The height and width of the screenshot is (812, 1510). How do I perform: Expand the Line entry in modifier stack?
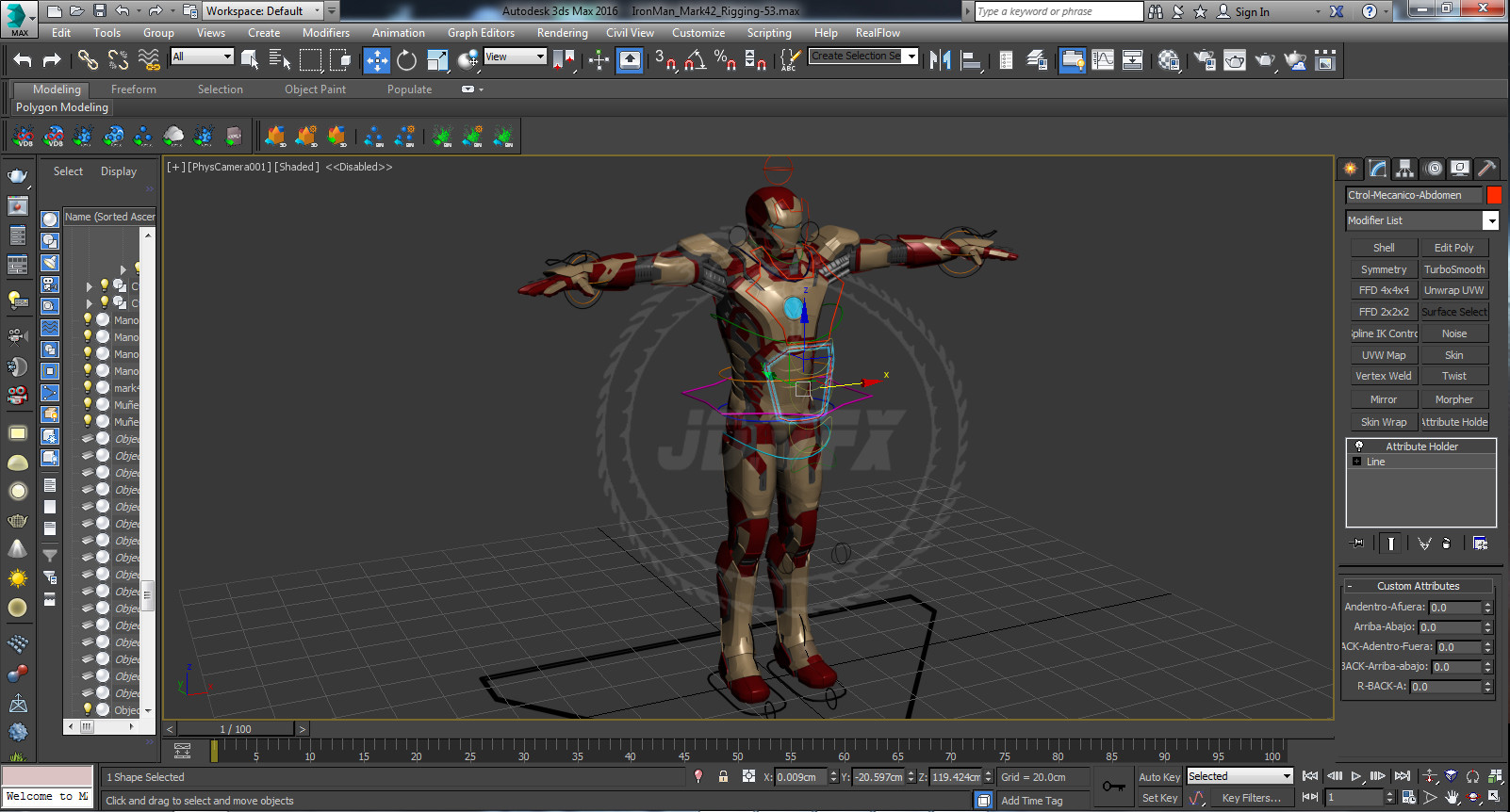[1357, 462]
